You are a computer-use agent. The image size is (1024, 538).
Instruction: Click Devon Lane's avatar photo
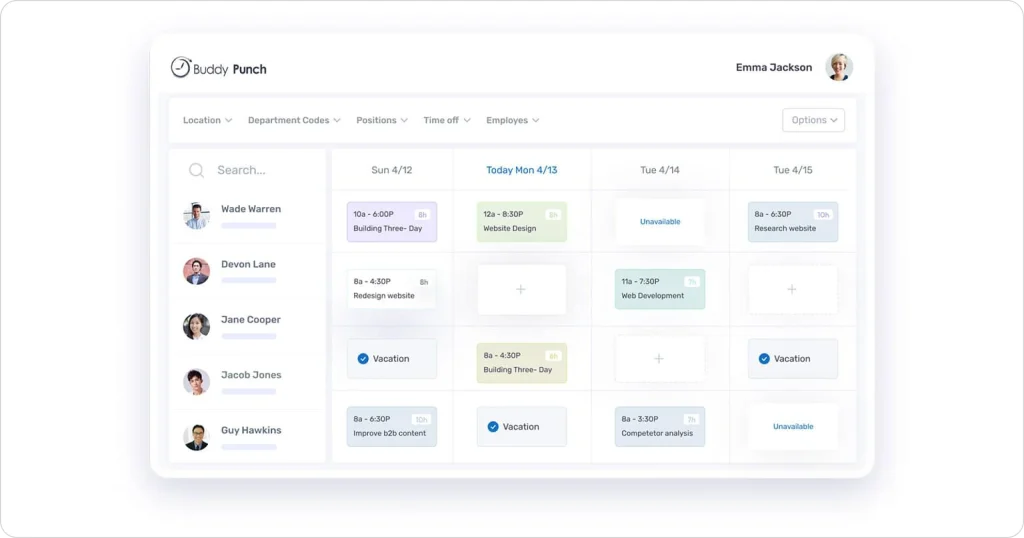pos(196,271)
